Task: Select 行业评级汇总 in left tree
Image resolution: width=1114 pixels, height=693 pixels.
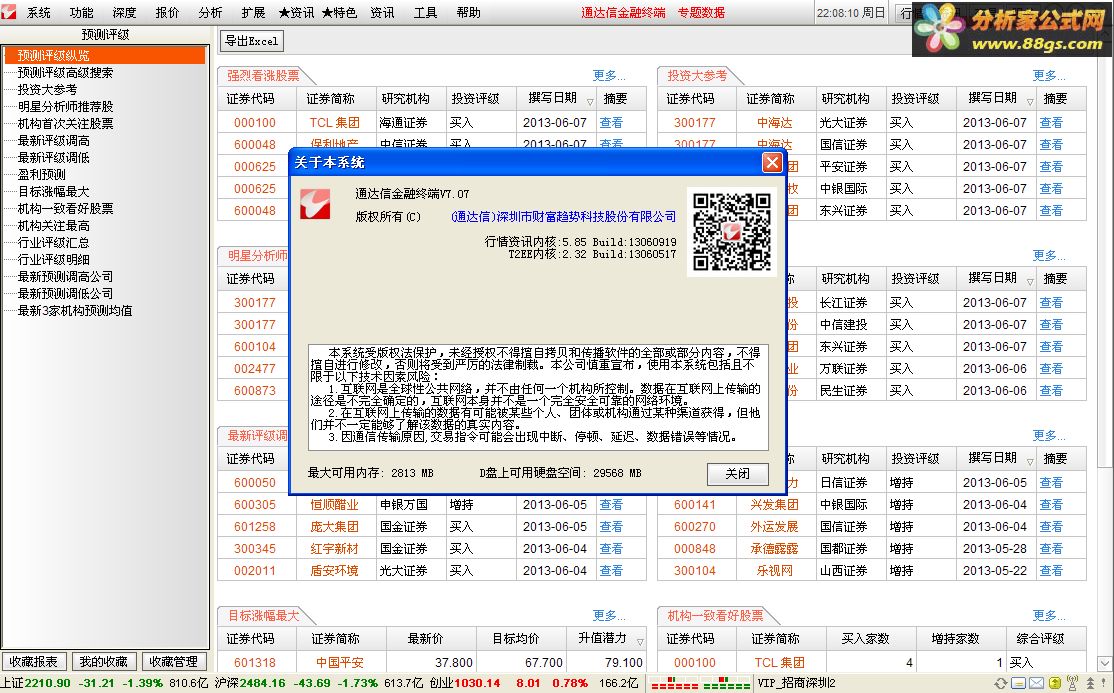Action: click(53, 243)
